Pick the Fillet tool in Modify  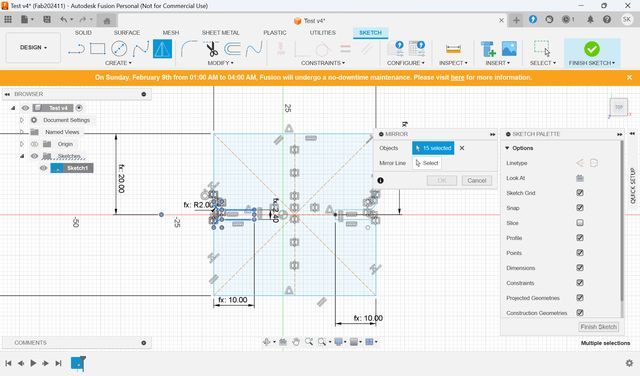point(189,49)
